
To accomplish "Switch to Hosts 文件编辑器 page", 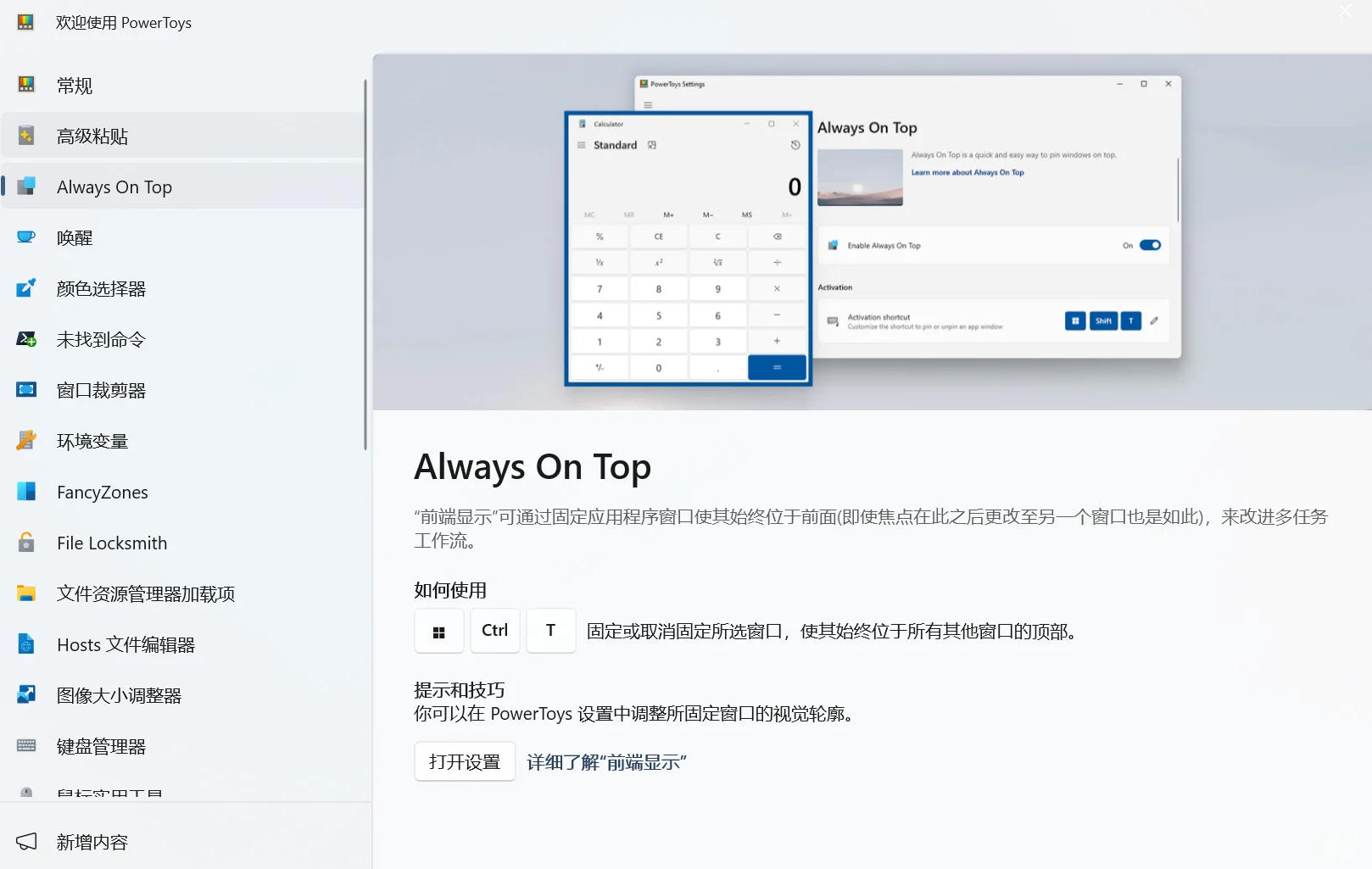I will point(183,644).
